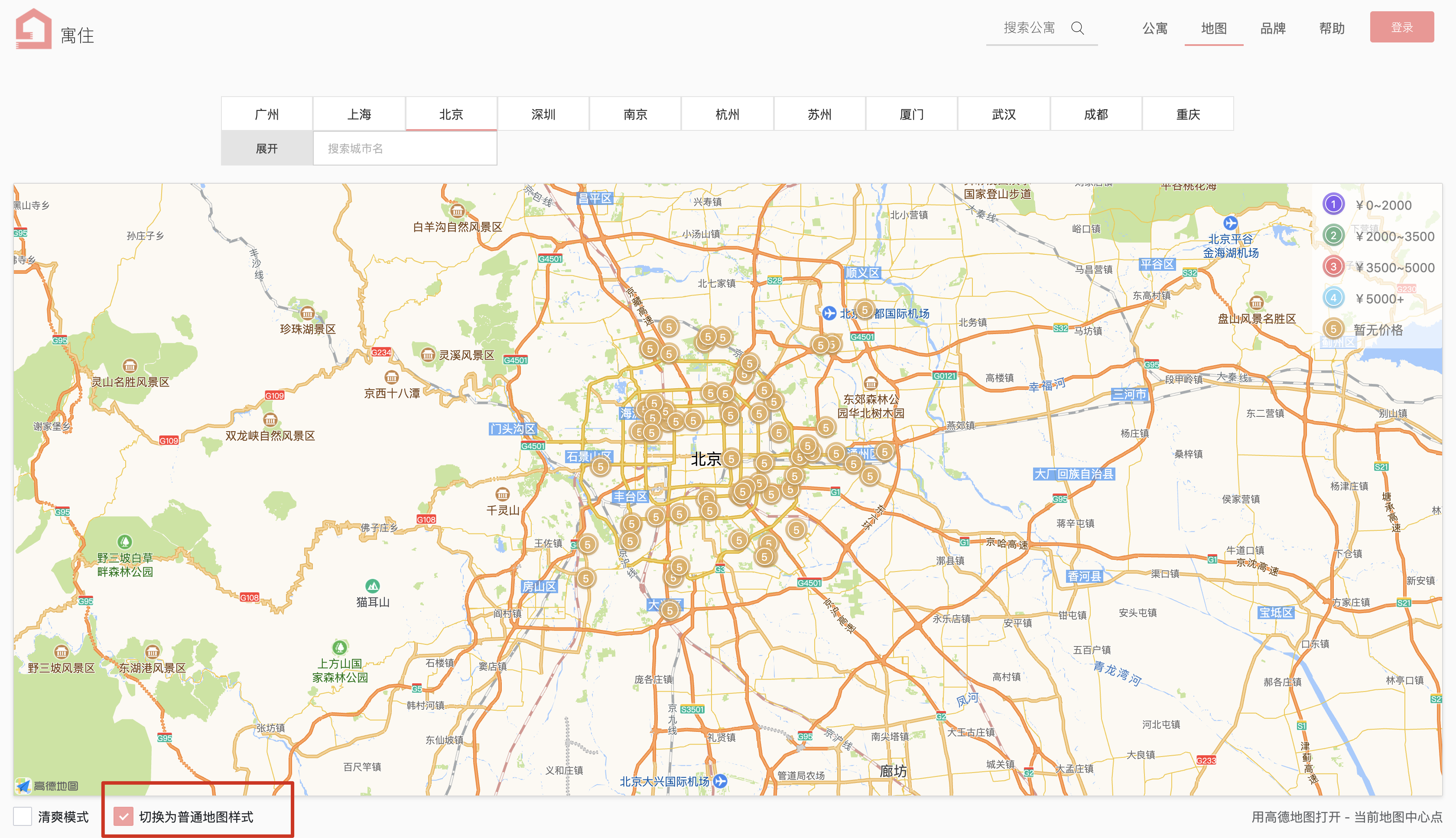Viewport: 1456px width, 838px height.
Task: Click 用高德地图打开 - 当前地图中心点 link
Action: (x=1347, y=817)
